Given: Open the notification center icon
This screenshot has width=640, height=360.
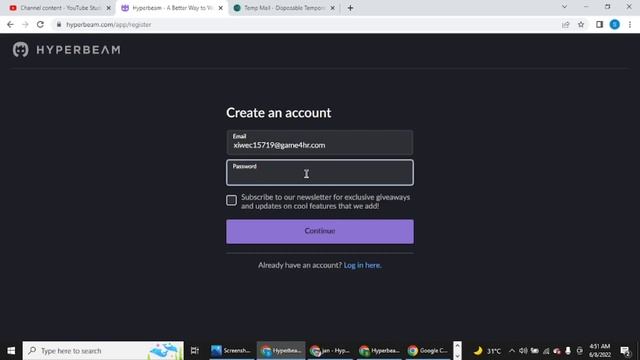Looking at the screenshot, I should point(625,351).
